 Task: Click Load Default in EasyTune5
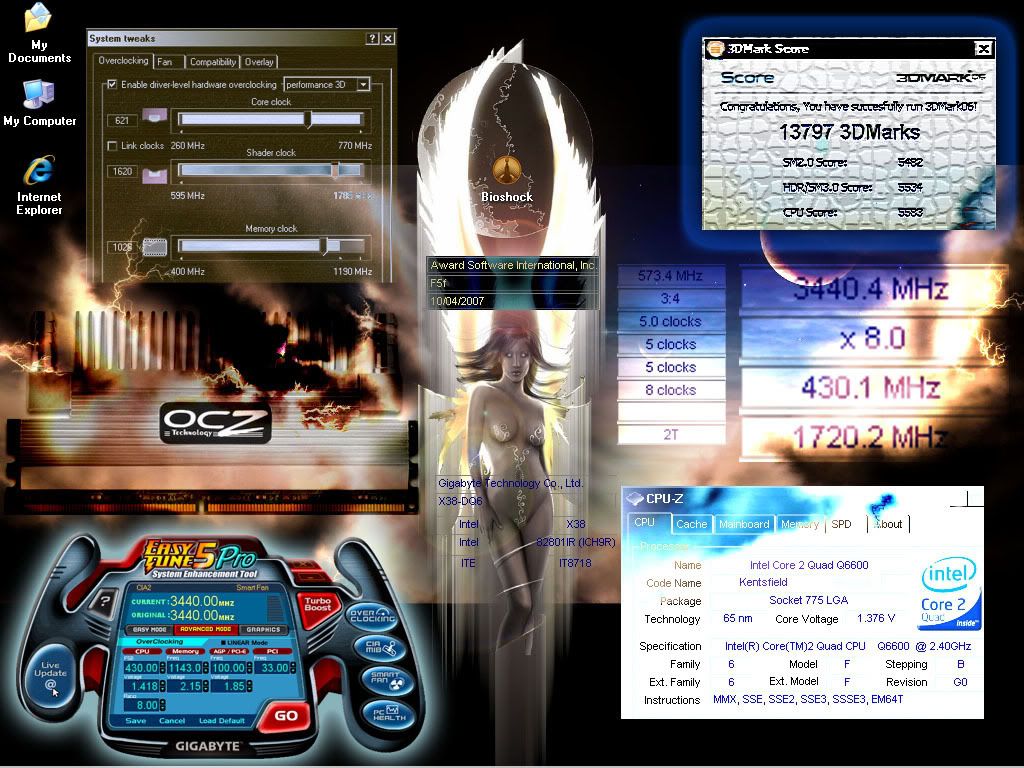coord(222,721)
